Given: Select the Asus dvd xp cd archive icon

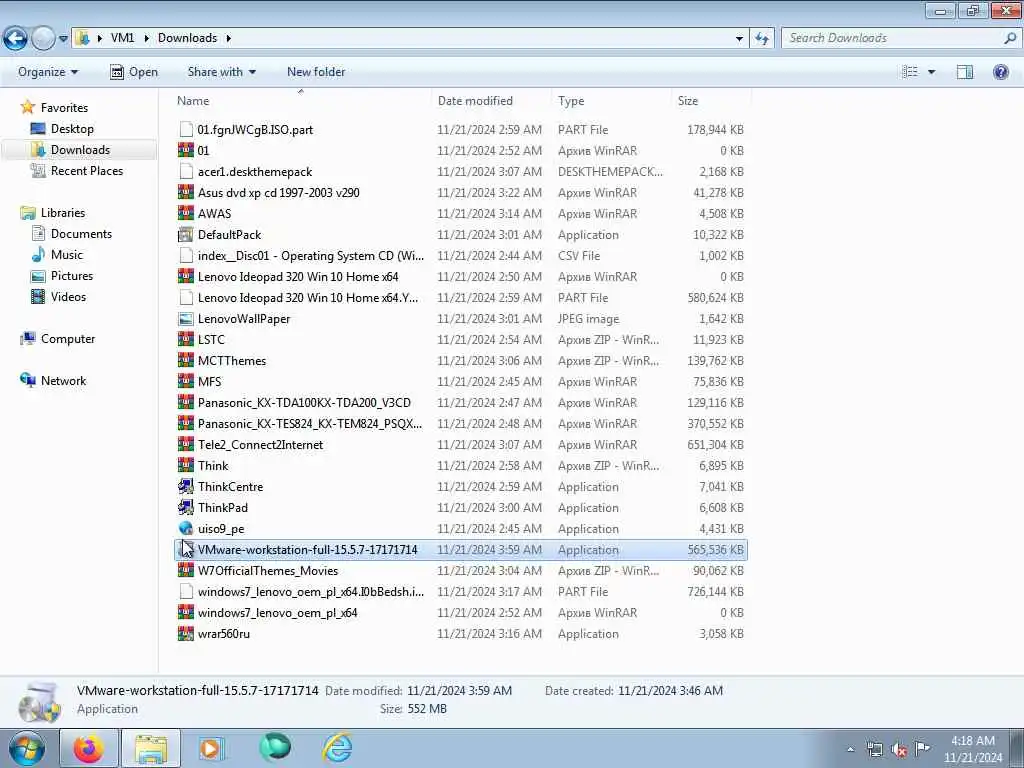Looking at the screenshot, I should tap(186, 193).
